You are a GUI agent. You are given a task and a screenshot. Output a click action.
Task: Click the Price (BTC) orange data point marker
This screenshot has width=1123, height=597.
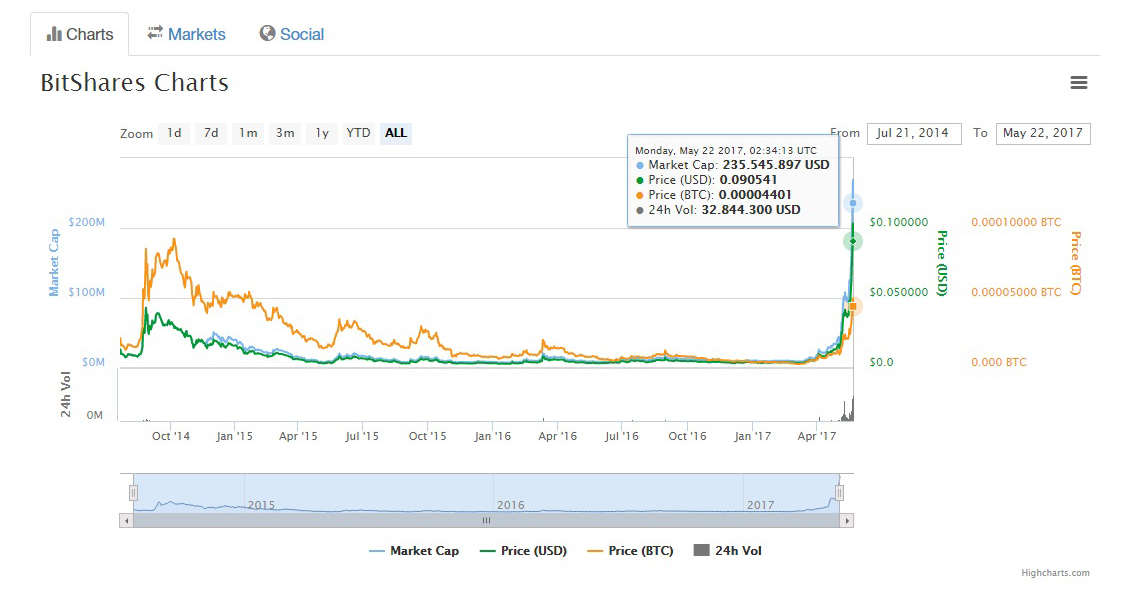click(x=852, y=306)
